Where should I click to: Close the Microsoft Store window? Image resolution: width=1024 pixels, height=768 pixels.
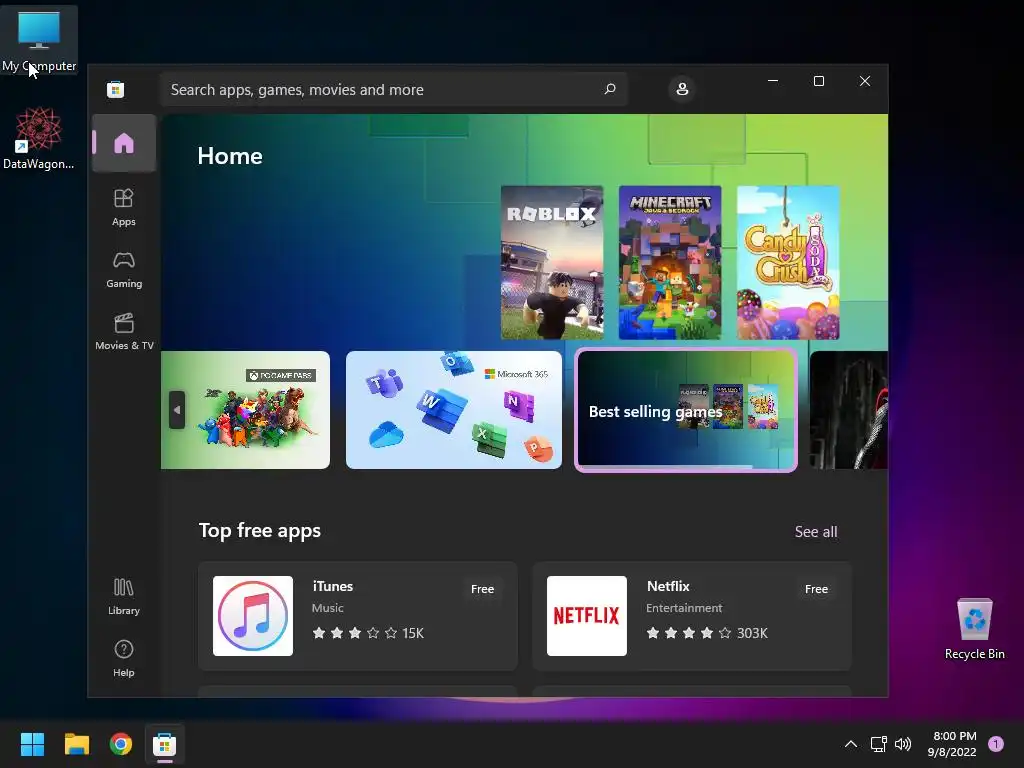click(865, 81)
